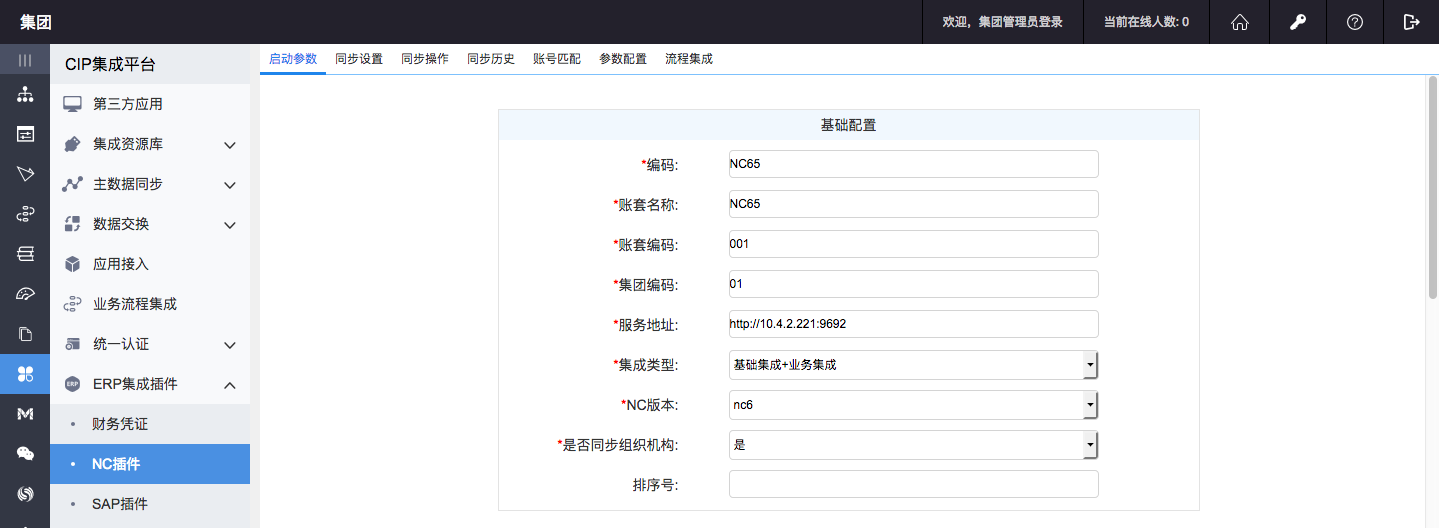Click the organization chart icon in left rail
Screen dimensions: 1439x528
[25, 95]
